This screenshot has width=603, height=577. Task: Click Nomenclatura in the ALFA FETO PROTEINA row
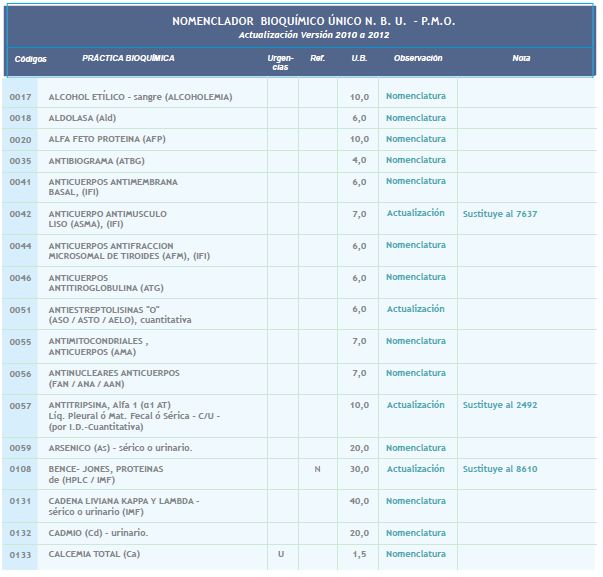(x=416, y=139)
